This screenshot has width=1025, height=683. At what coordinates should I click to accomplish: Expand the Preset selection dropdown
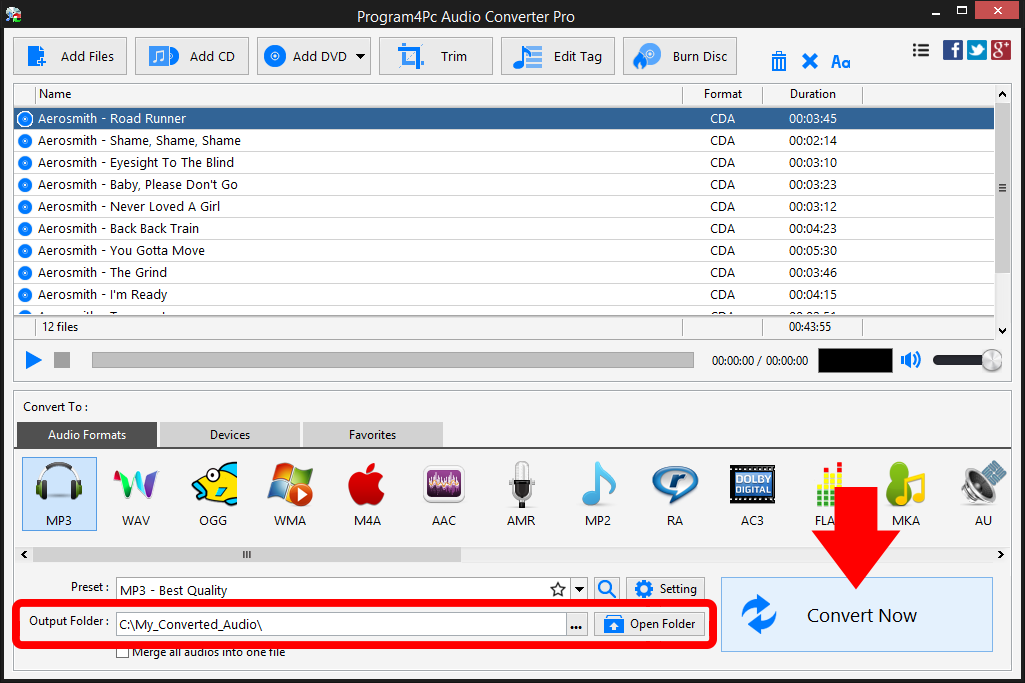pos(578,589)
